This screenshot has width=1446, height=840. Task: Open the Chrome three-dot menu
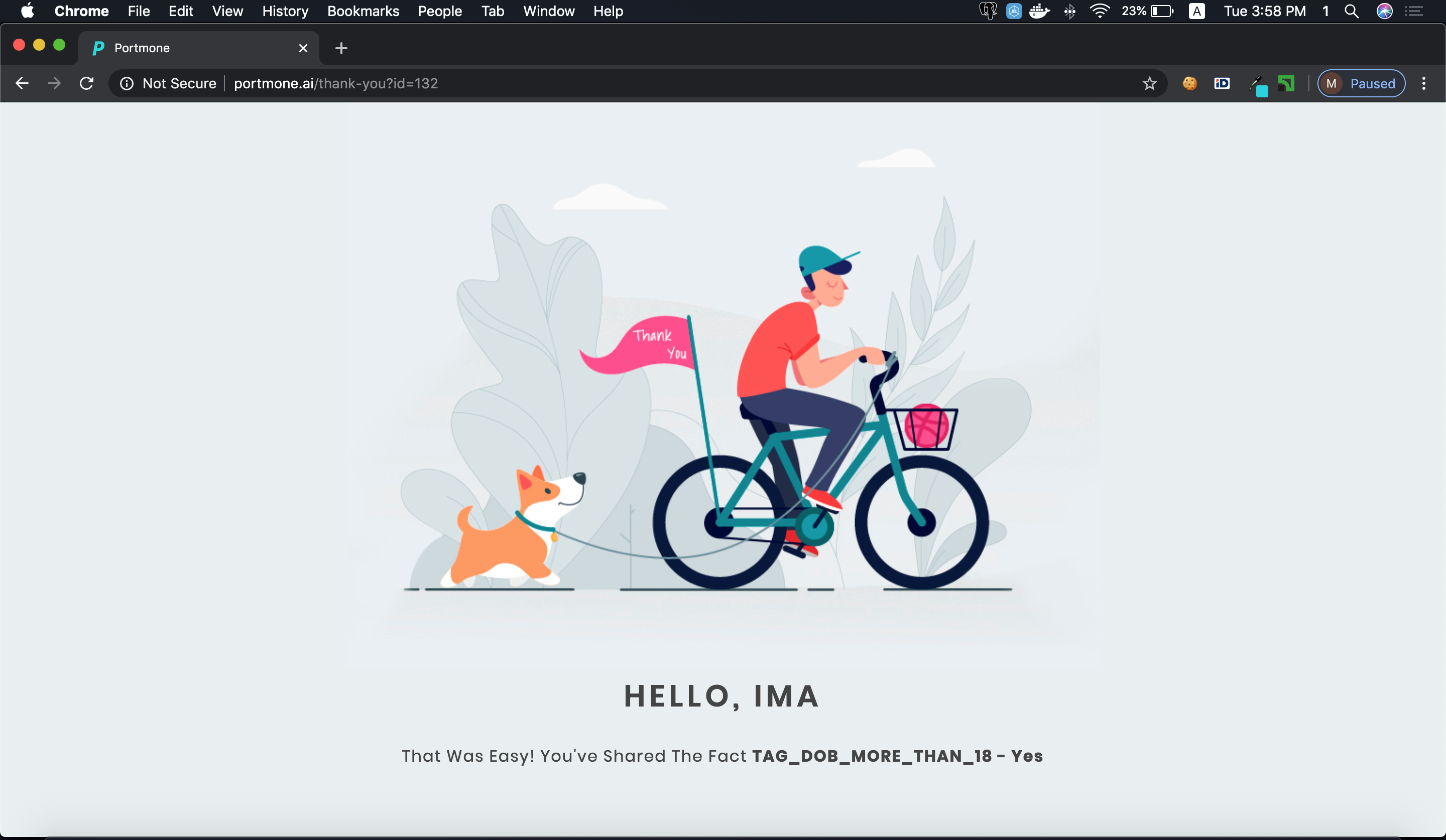coord(1423,84)
